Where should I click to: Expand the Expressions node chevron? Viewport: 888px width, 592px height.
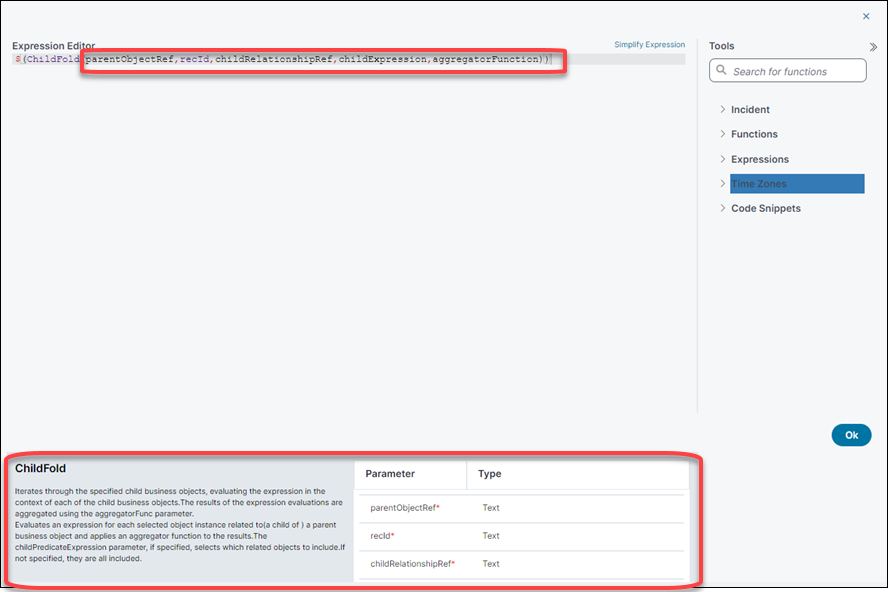(x=722, y=159)
